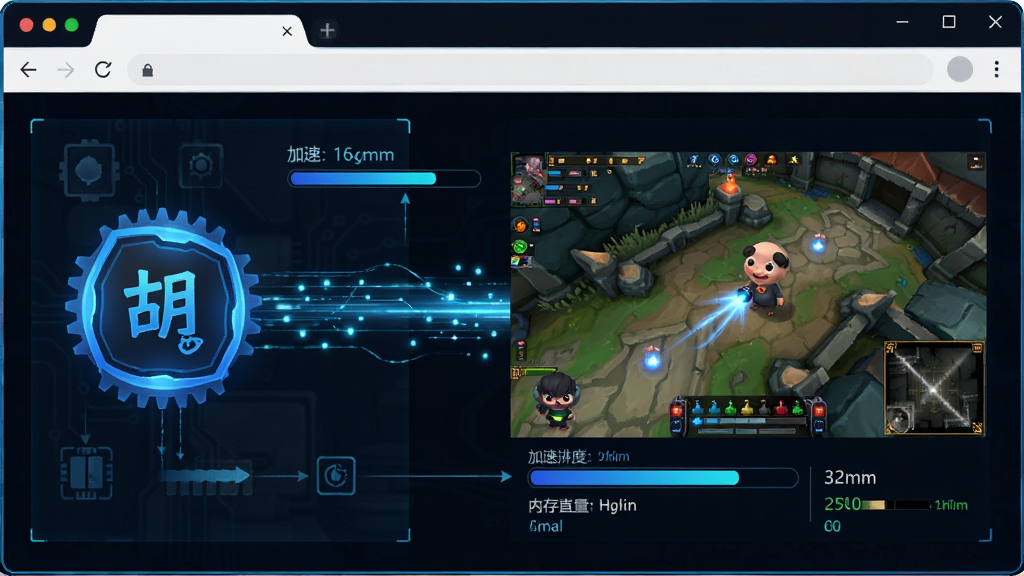1024x576 pixels.
Task: Click the "32mm" value
Action: pos(850,477)
